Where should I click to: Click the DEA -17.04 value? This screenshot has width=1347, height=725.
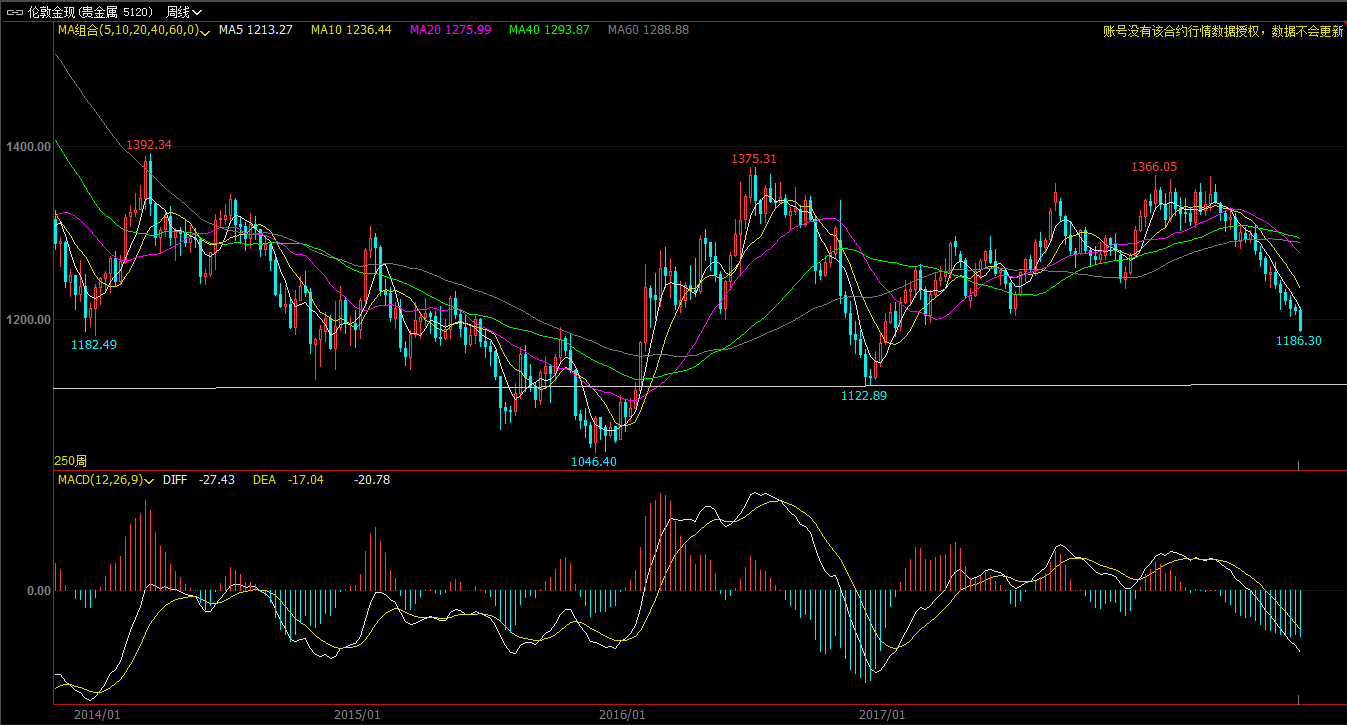pos(288,480)
